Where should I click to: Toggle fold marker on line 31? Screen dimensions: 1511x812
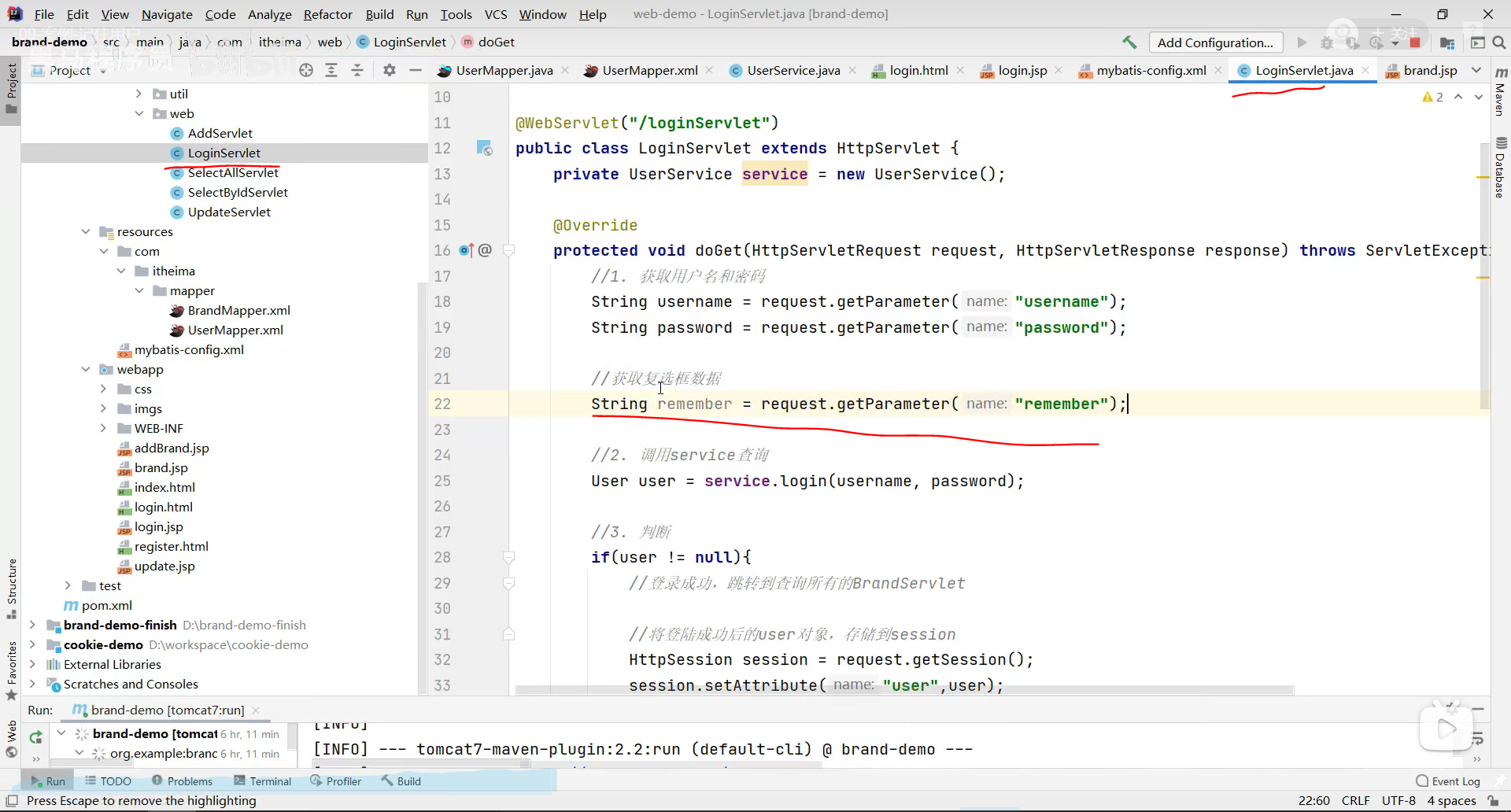point(508,634)
